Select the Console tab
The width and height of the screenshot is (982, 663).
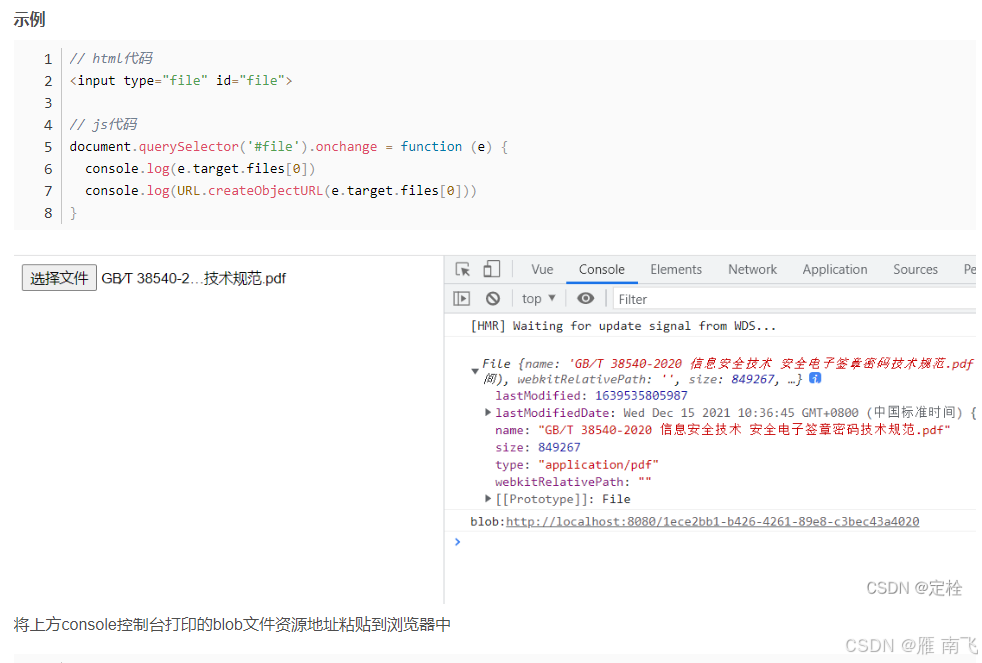(601, 269)
